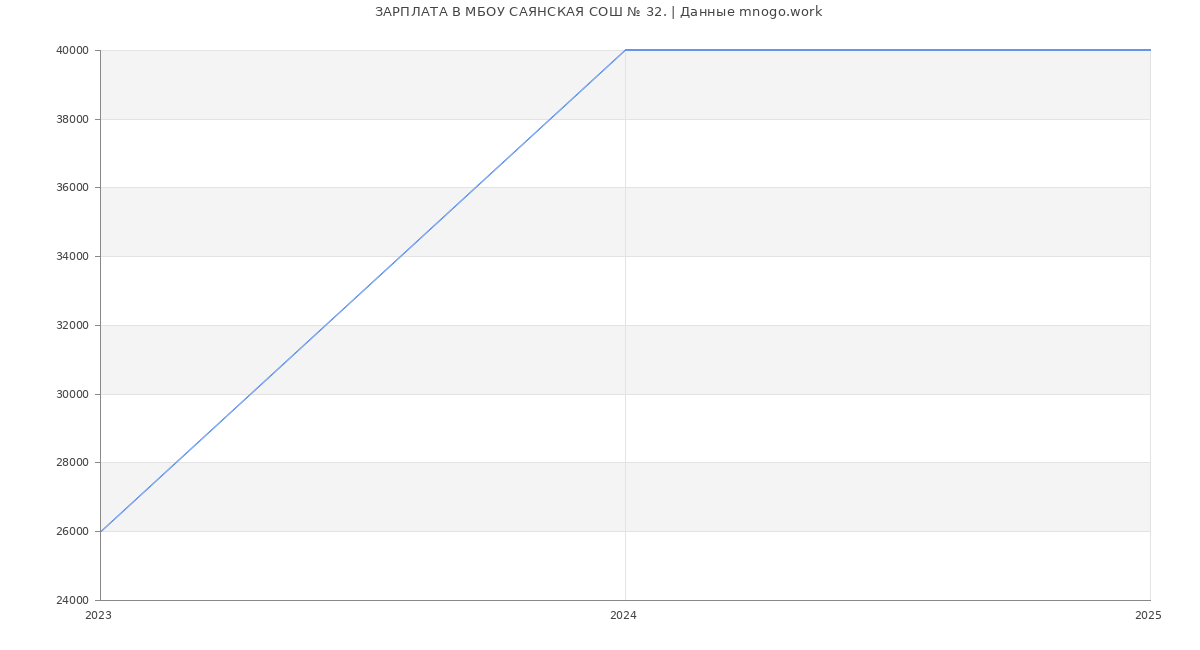Select the 36000 y-axis label
Viewport: 1200px width, 650px height.
[73, 188]
